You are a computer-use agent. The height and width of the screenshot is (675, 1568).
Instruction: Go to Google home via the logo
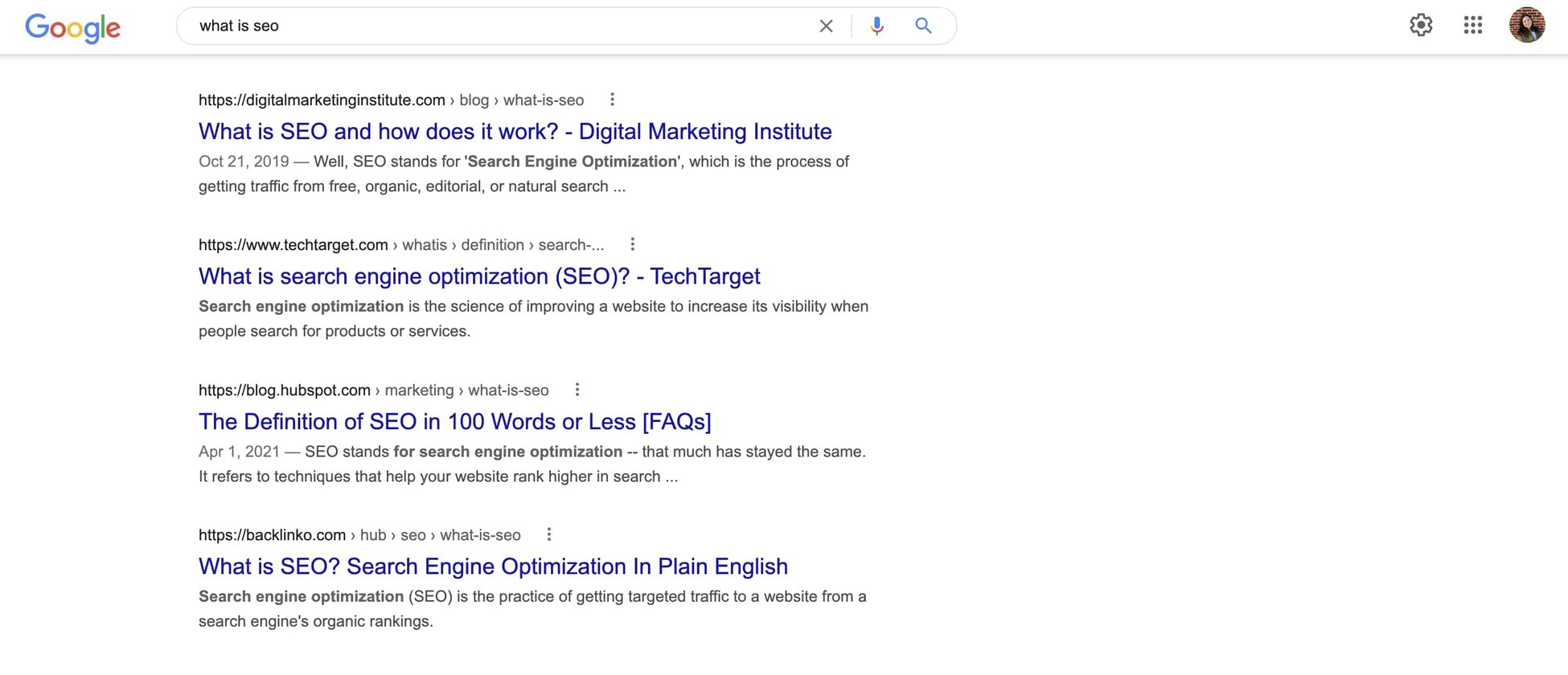[72, 27]
